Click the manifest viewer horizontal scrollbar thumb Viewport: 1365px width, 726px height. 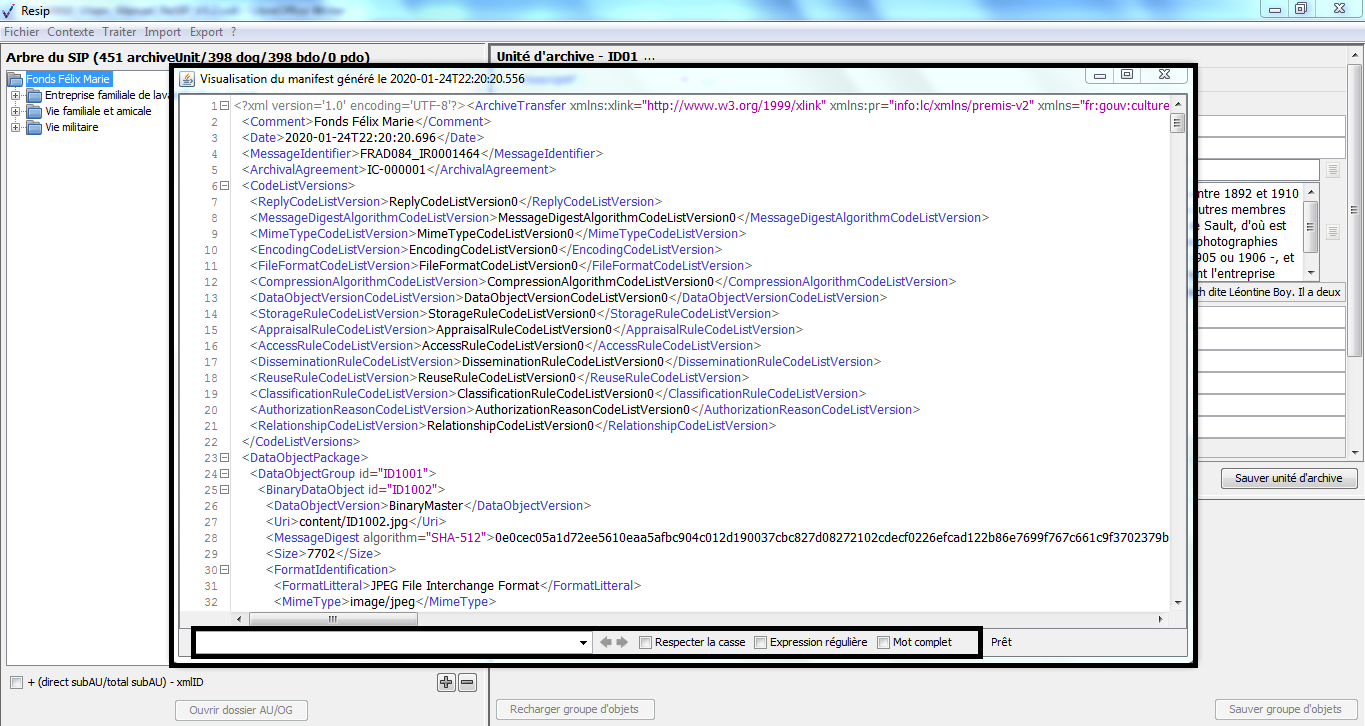click(x=330, y=619)
